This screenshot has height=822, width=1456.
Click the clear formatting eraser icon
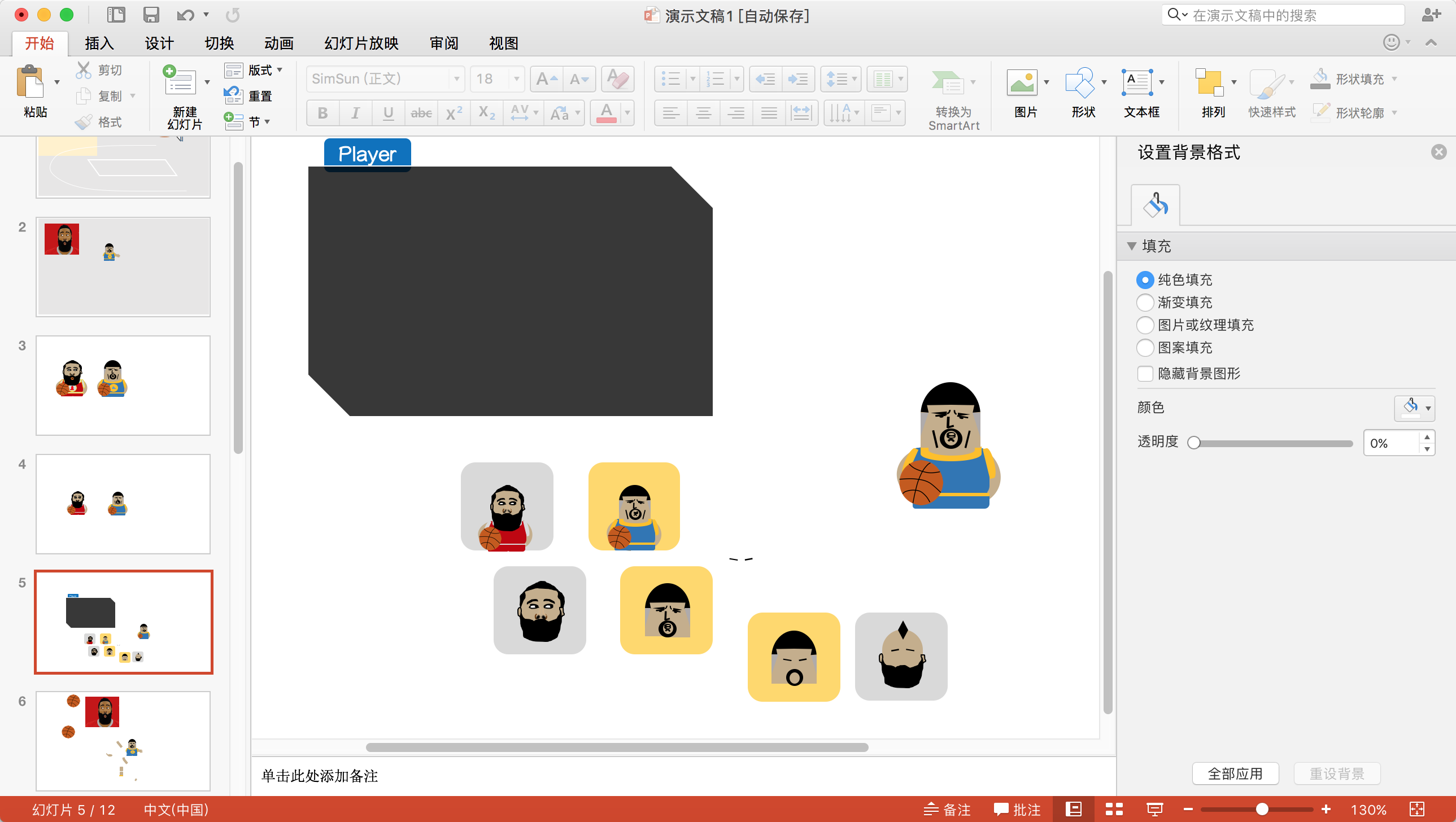point(617,79)
